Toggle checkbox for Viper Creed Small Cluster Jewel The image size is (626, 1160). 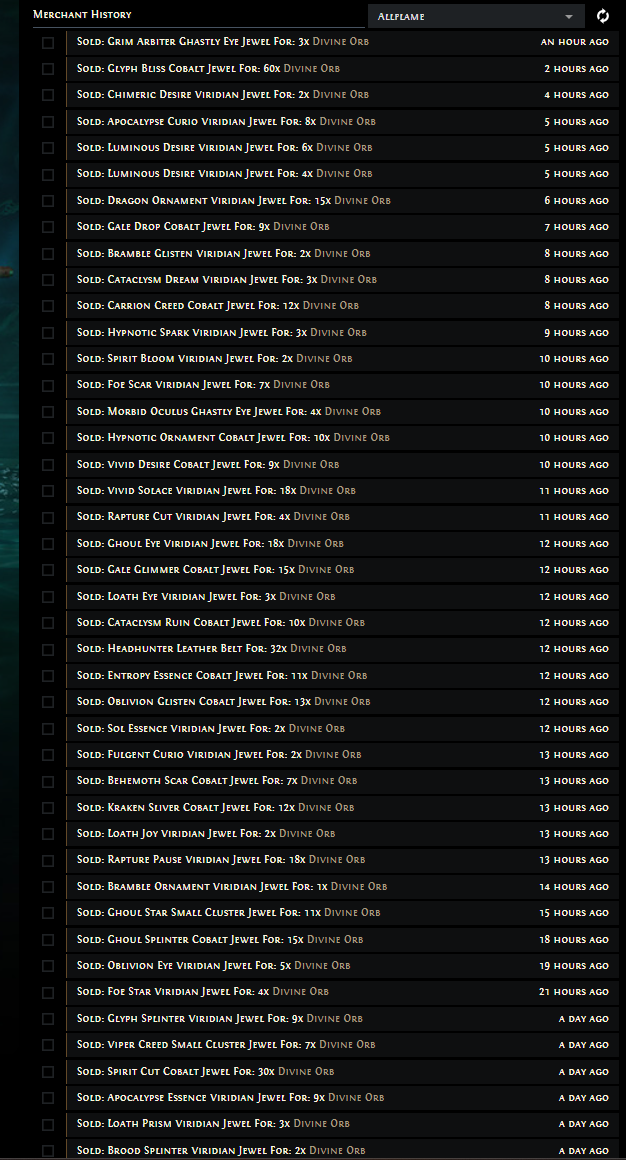(48, 1045)
